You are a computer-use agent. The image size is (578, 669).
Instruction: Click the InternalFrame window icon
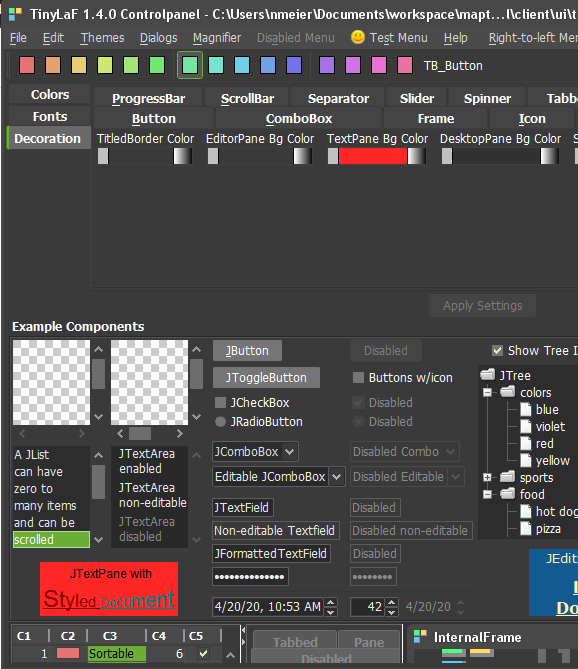click(421, 637)
